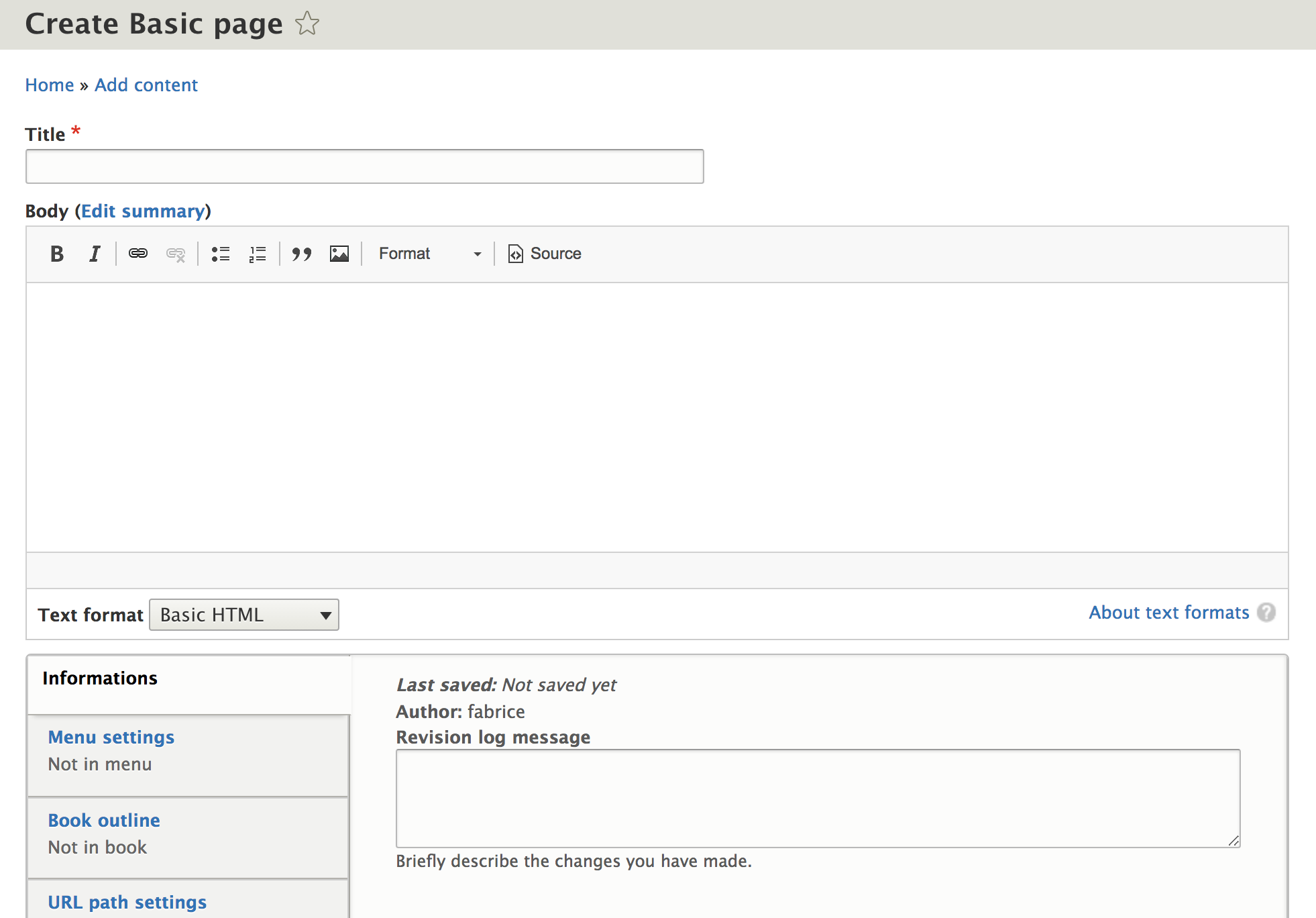Click the unlink icon in toolbar
Image resolution: width=1316 pixels, height=918 pixels.
[x=176, y=254]
